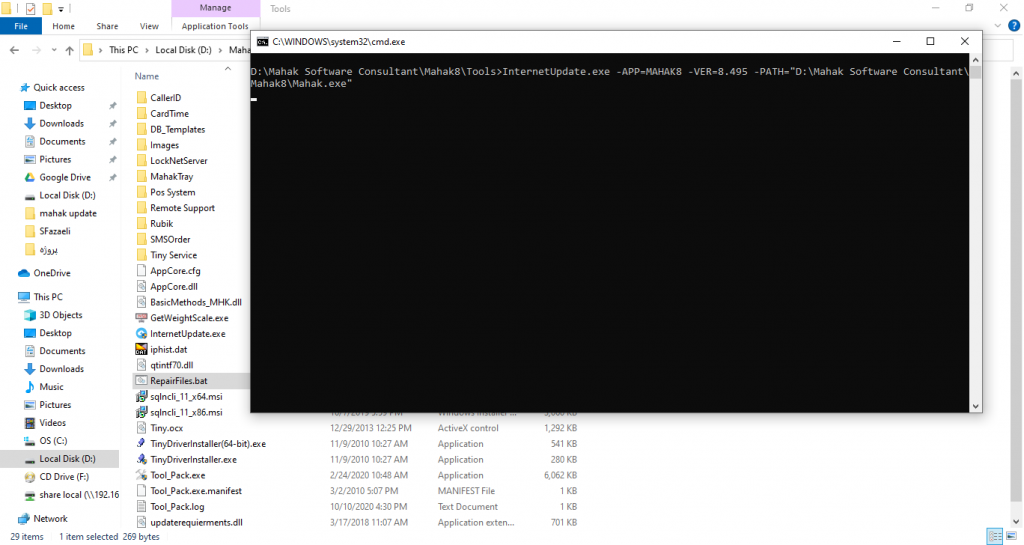
Task: Switch to the Share ribbon tab
Action: pyautogui.click(x=107, y=26)
